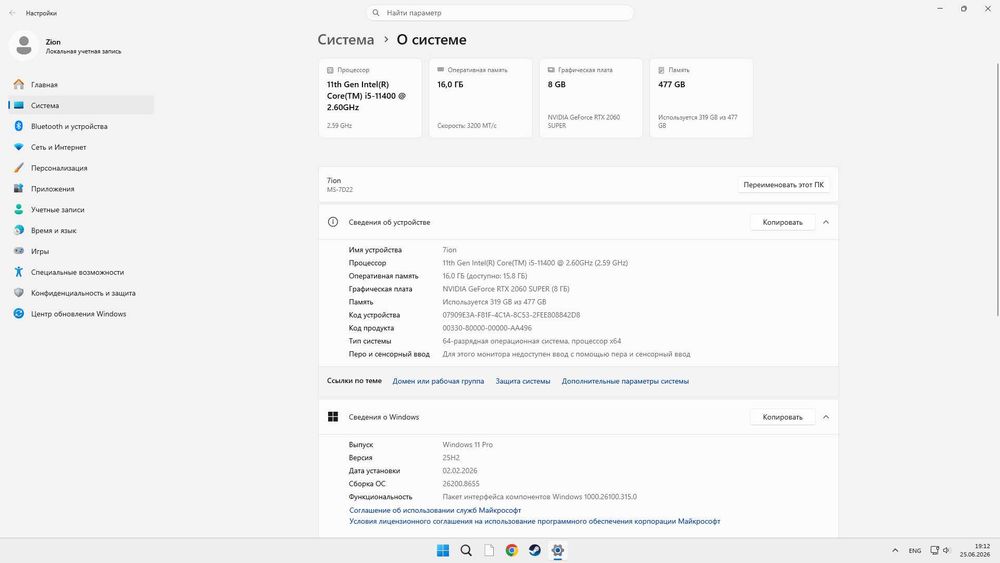Click the Найти параметр search field

tap(500, 13)
